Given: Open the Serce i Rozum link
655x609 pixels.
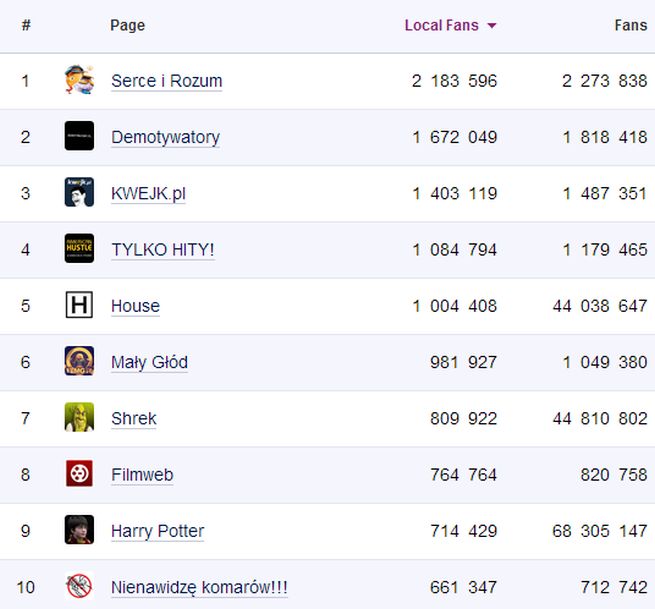Looking at the screenshot, I should coord(166,81).
